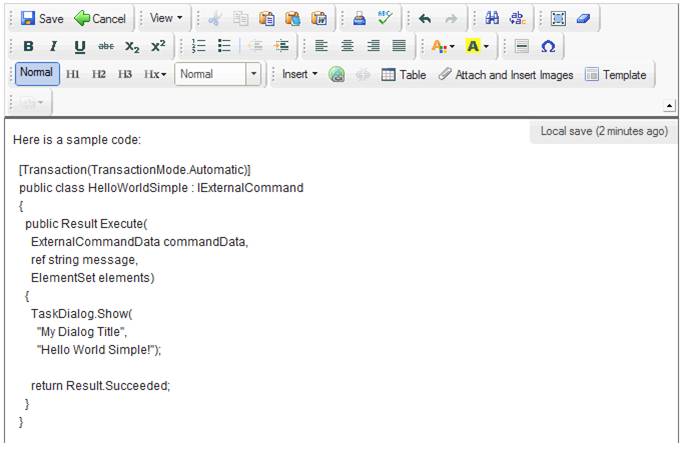The height and width of the screenshot is (451, 683).
Task: Open the grayed dropdown on the last toolbar row
Action: point(32,103)
